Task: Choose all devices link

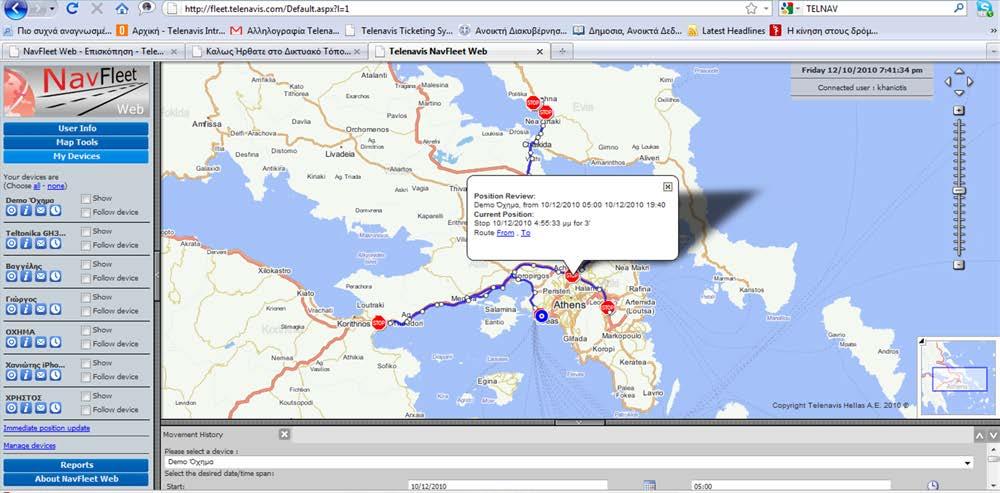Action: coord(37,186)
